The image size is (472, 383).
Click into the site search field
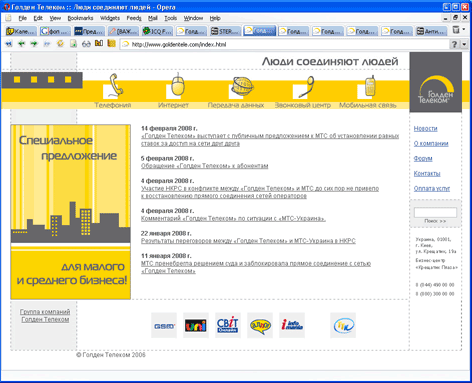435,213
